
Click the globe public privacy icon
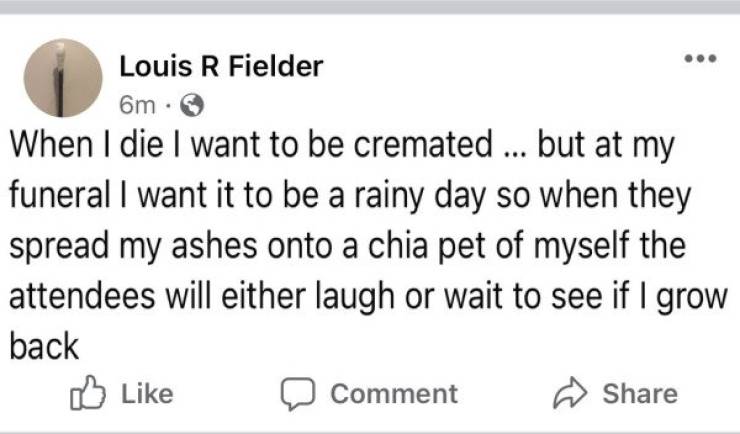[195, 103]
